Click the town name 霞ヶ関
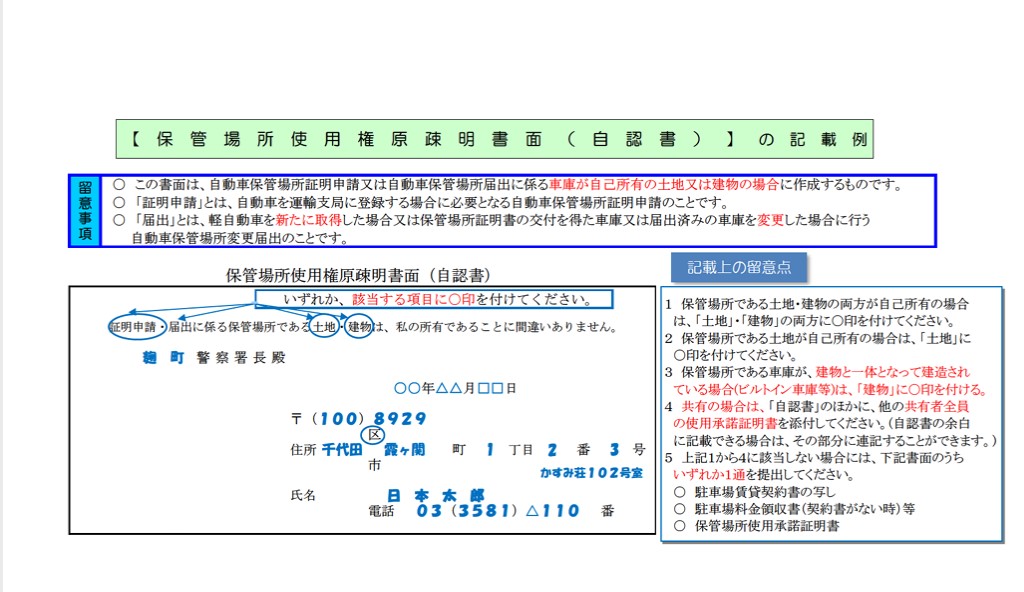Image resolution: width=1024 pixels, height=592 pixels. pos(404,450)
